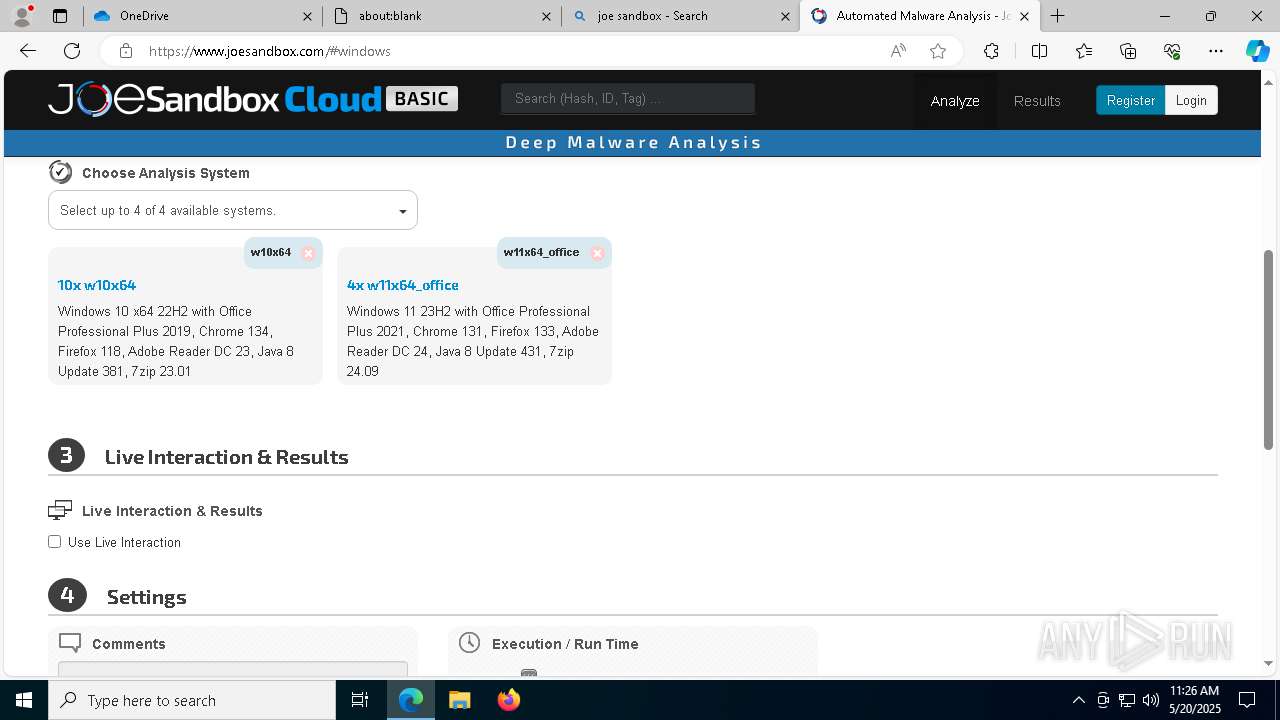Screen dimensions: 1280x720
Task: Refresh the current page
Action: click(72, 51)
